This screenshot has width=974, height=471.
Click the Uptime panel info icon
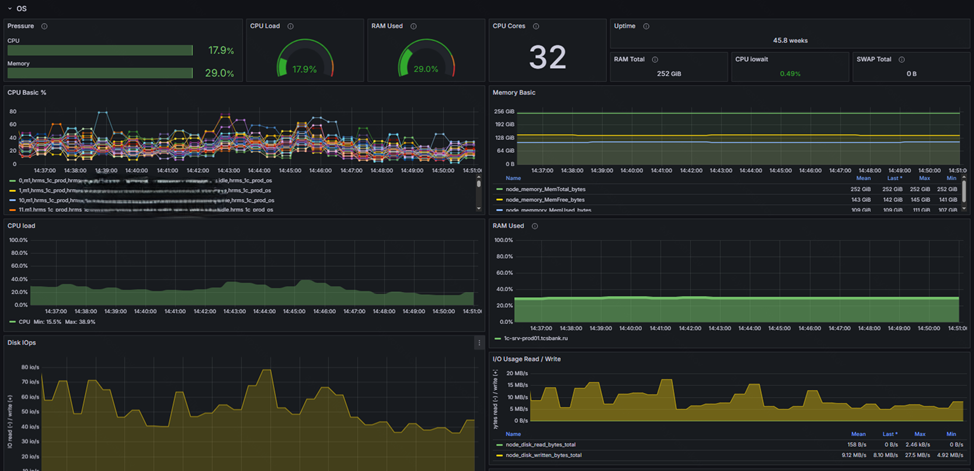click(646, 26)
